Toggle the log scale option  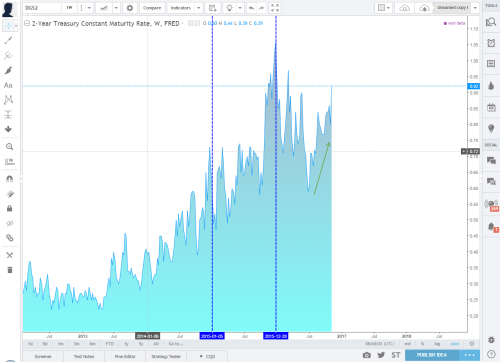(x=437, y=344)
